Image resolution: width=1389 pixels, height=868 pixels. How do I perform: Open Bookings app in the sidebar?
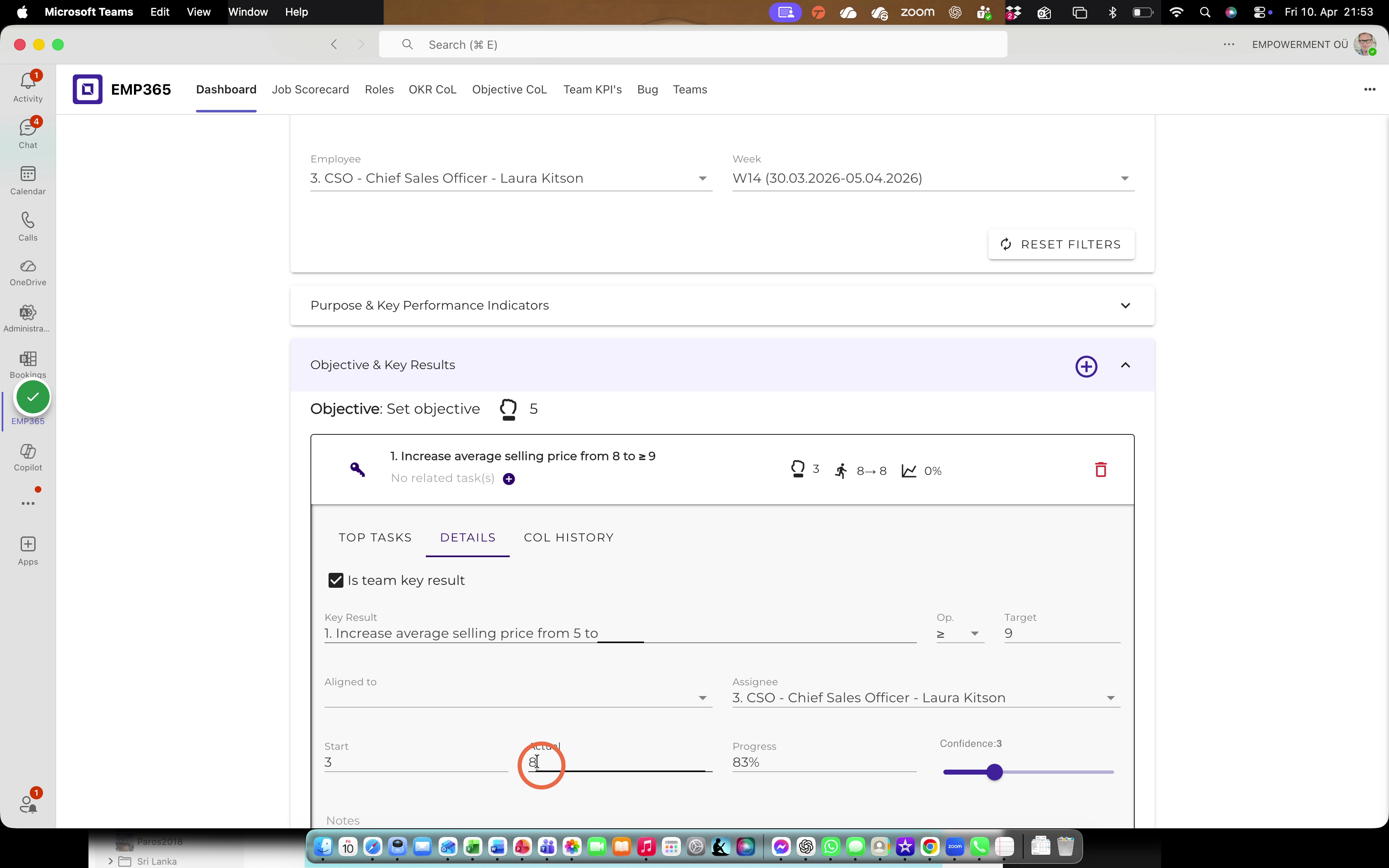click(28, 364)
